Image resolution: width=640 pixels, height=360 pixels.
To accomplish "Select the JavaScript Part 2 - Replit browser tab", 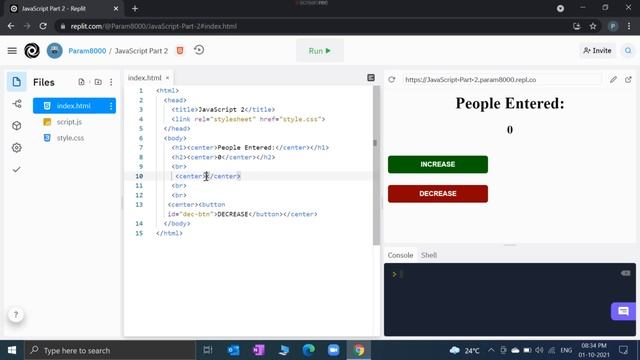I will [x=64, y=9].
